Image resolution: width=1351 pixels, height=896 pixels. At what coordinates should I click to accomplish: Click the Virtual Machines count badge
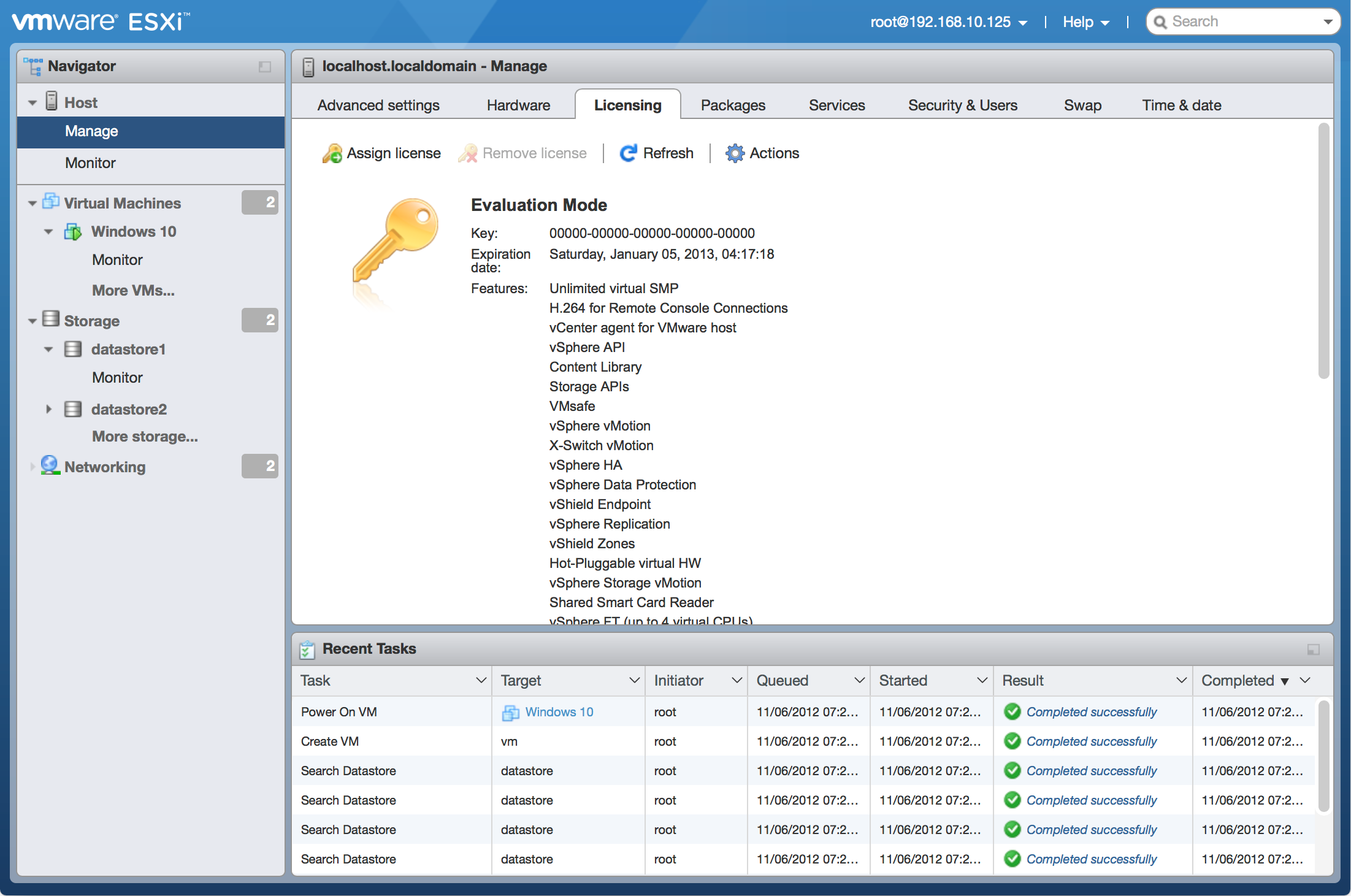pyautogui.click(x=260, y=202)
